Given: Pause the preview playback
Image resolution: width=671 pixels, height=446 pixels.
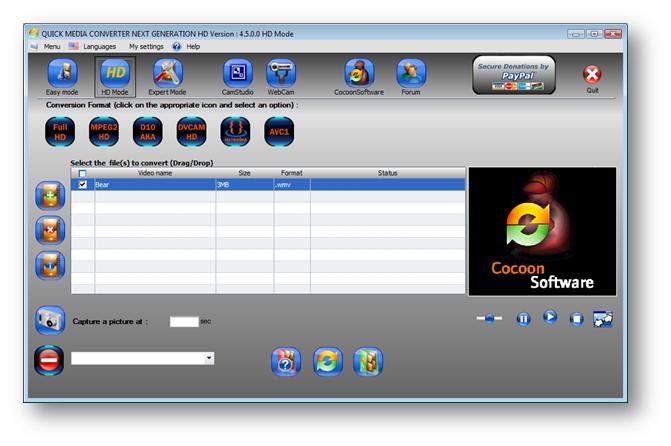Looking at the screenshot, I should 523,319.
